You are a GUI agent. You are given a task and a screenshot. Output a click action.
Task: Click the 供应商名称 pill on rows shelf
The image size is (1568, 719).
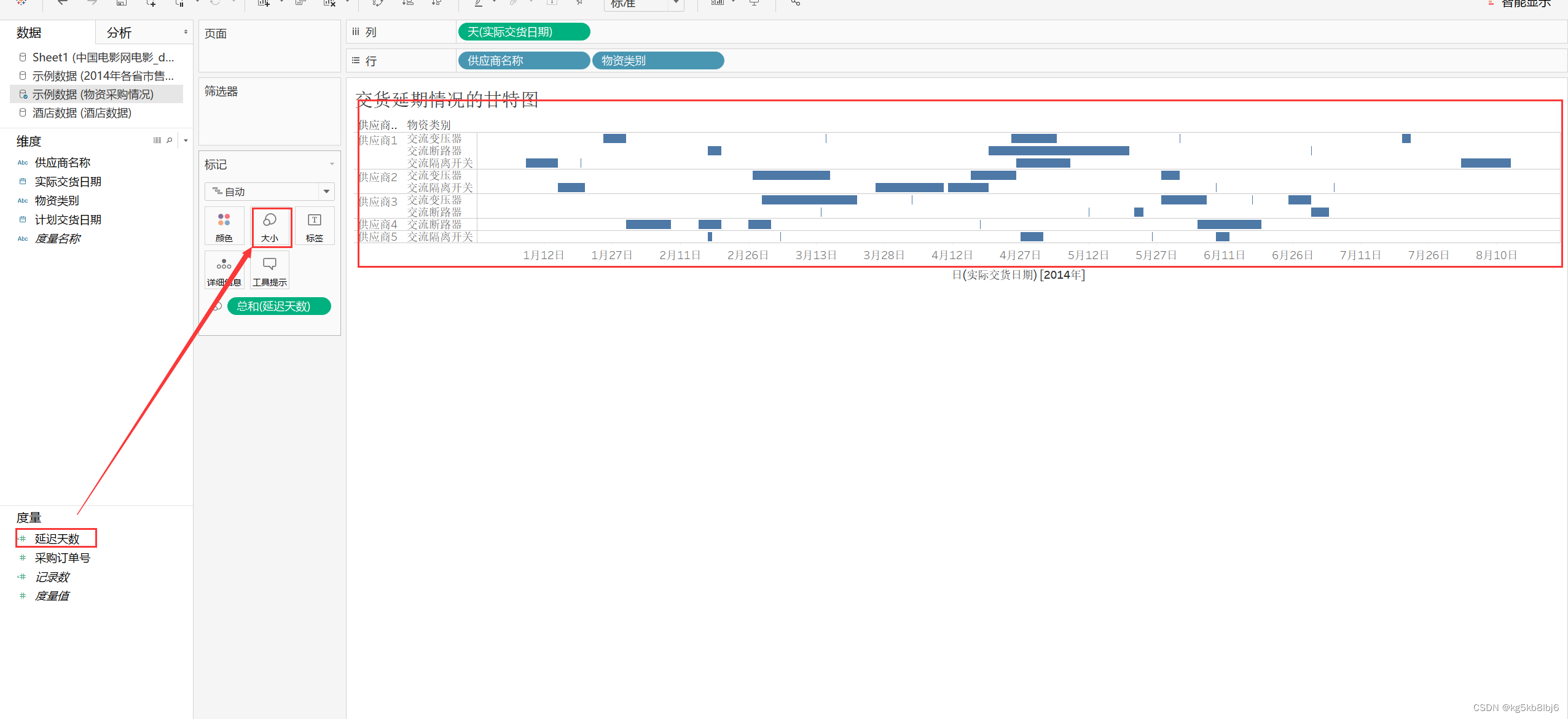pyautogui.click(x=524, y=61)
